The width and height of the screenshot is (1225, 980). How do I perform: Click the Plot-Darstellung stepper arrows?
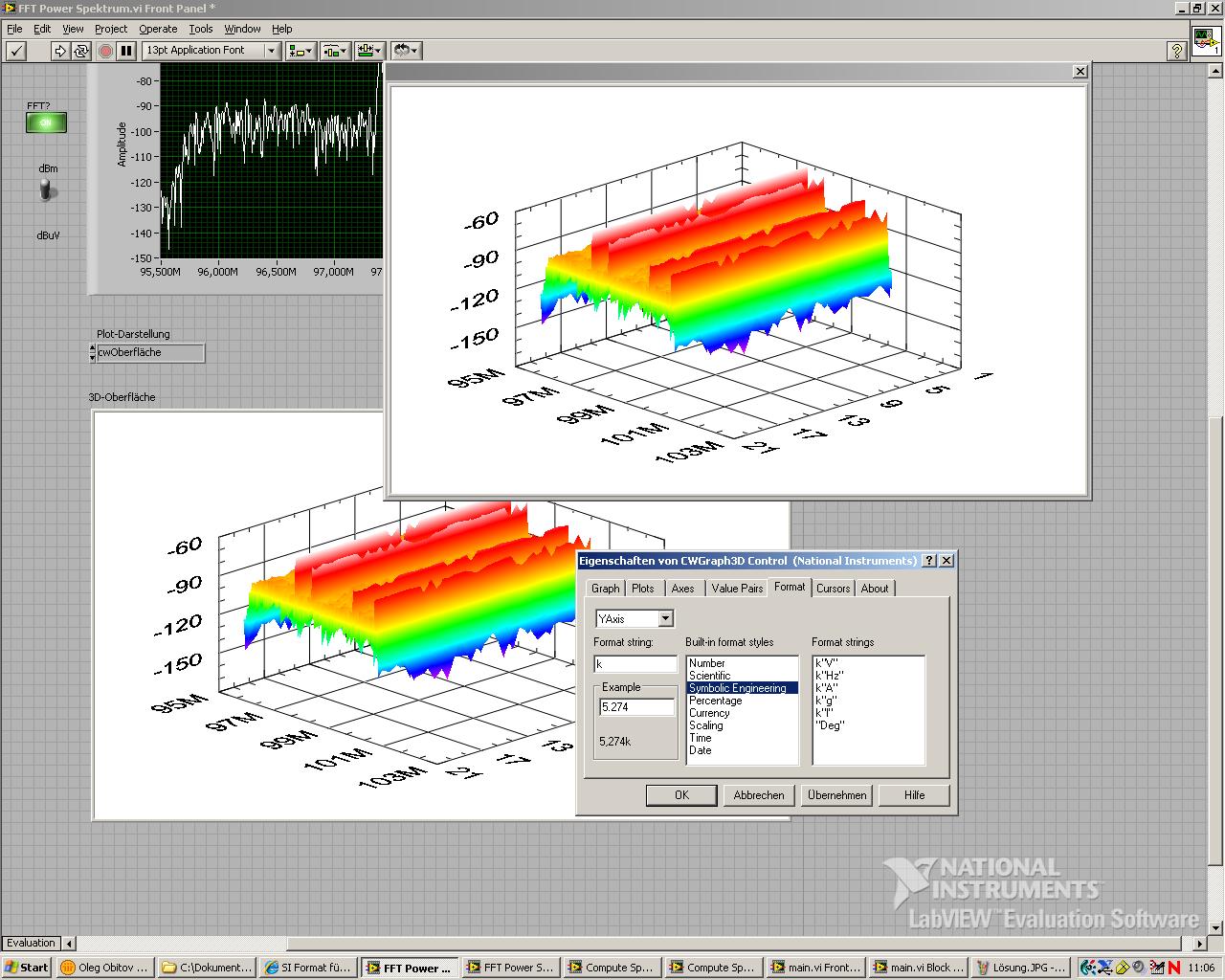[91, 353]
